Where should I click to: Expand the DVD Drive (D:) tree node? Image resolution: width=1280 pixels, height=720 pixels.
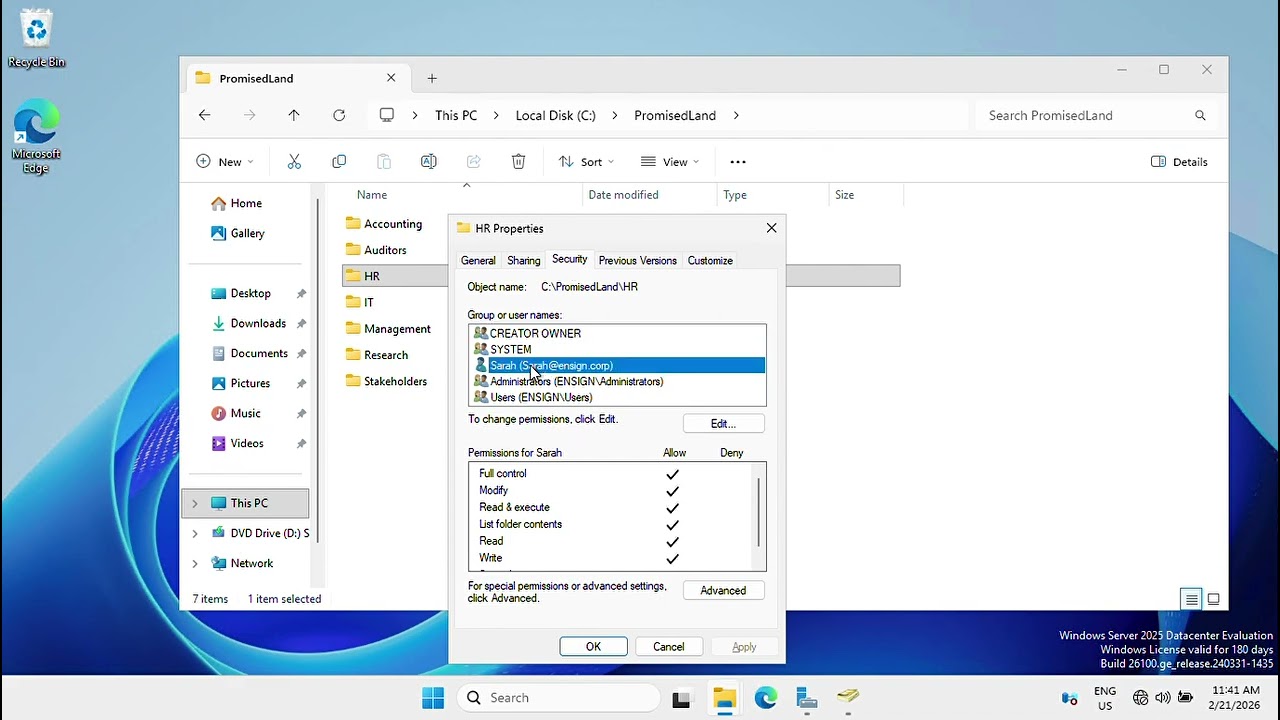point(195,533)
